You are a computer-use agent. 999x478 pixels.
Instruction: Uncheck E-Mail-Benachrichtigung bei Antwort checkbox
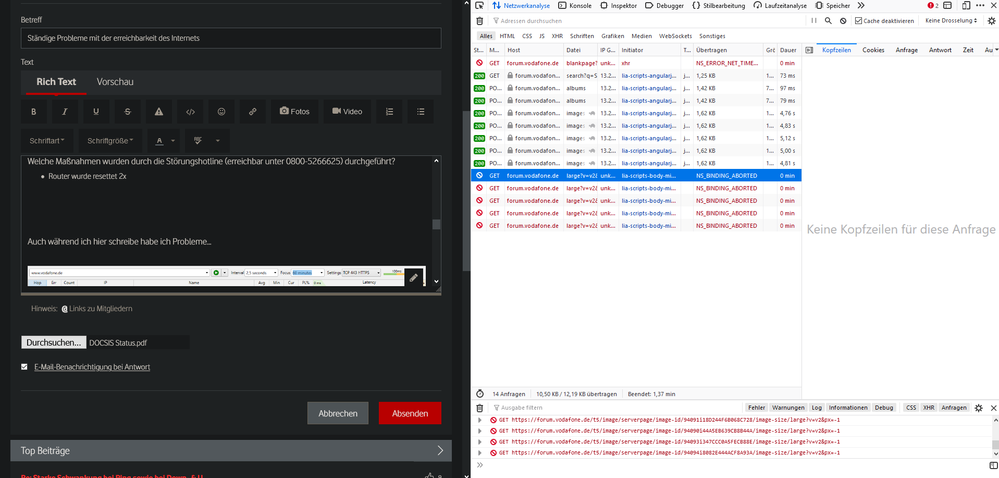point(24,367)
